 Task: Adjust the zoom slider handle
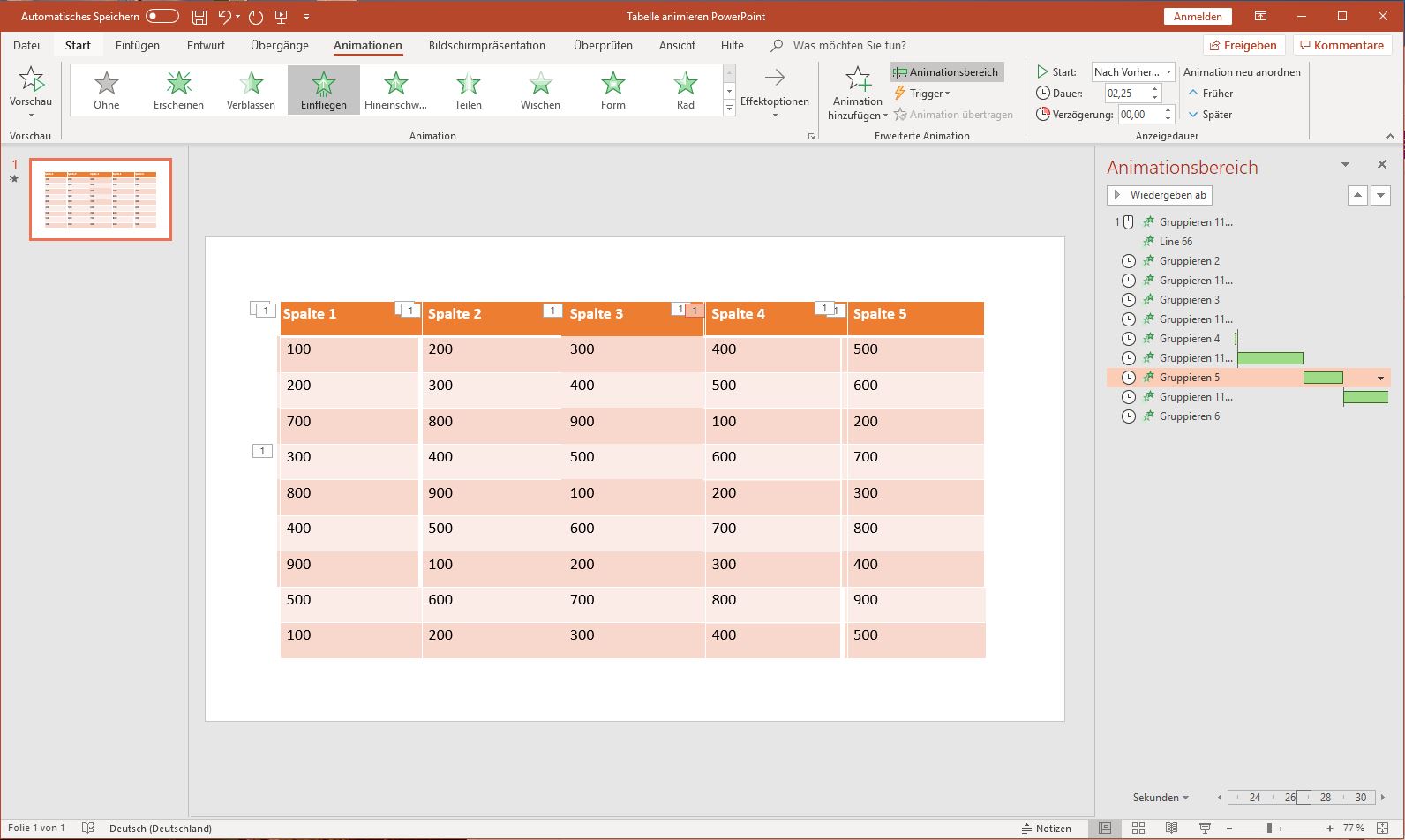click(1269, 829)
